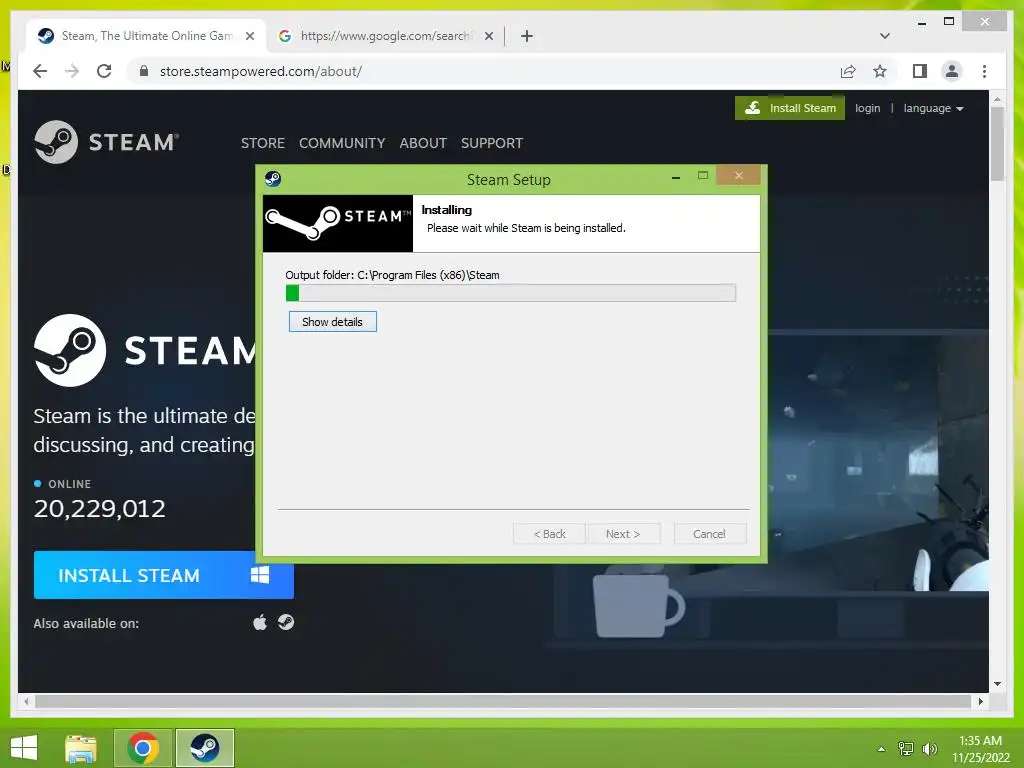Click the site padlock icon

144,71
